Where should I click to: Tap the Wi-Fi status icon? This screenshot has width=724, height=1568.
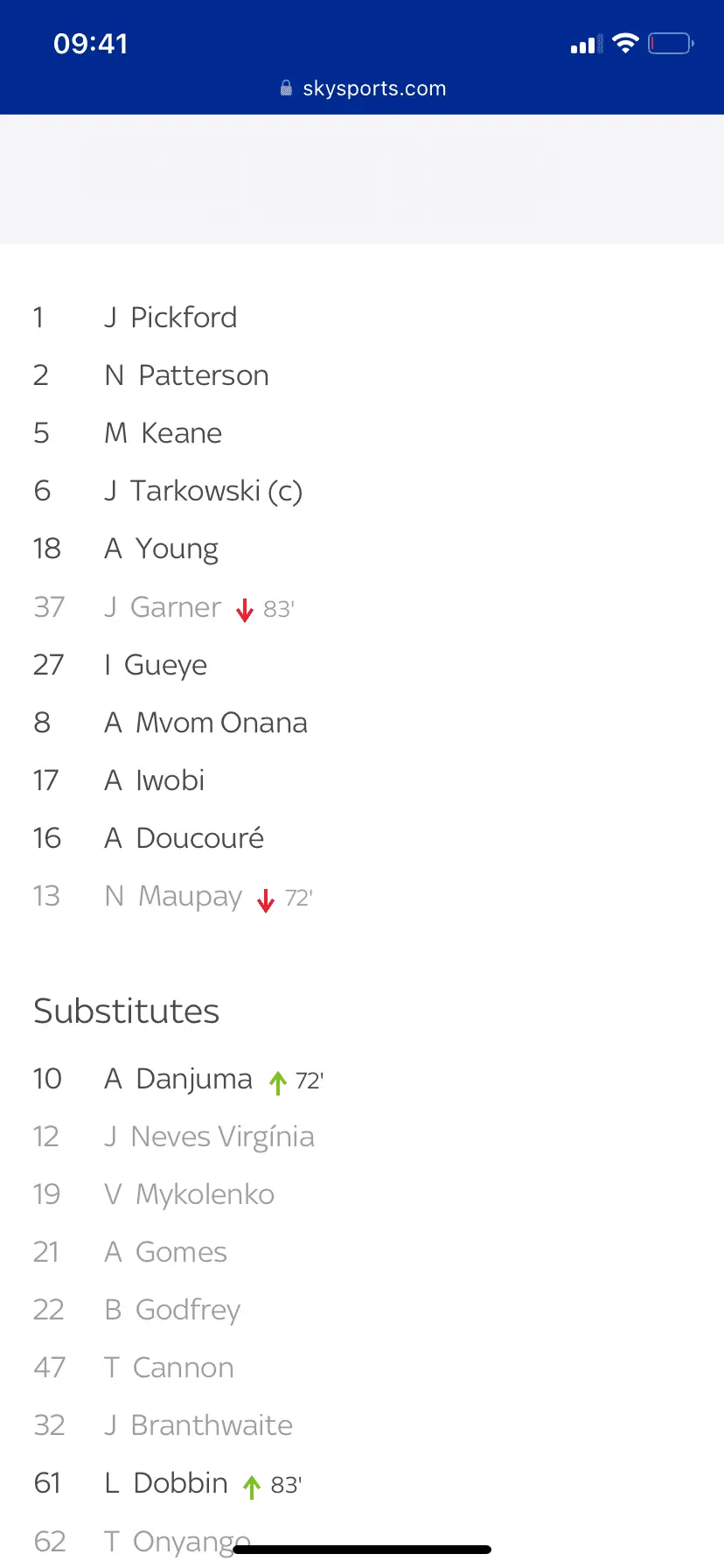(x=626, y=43)
